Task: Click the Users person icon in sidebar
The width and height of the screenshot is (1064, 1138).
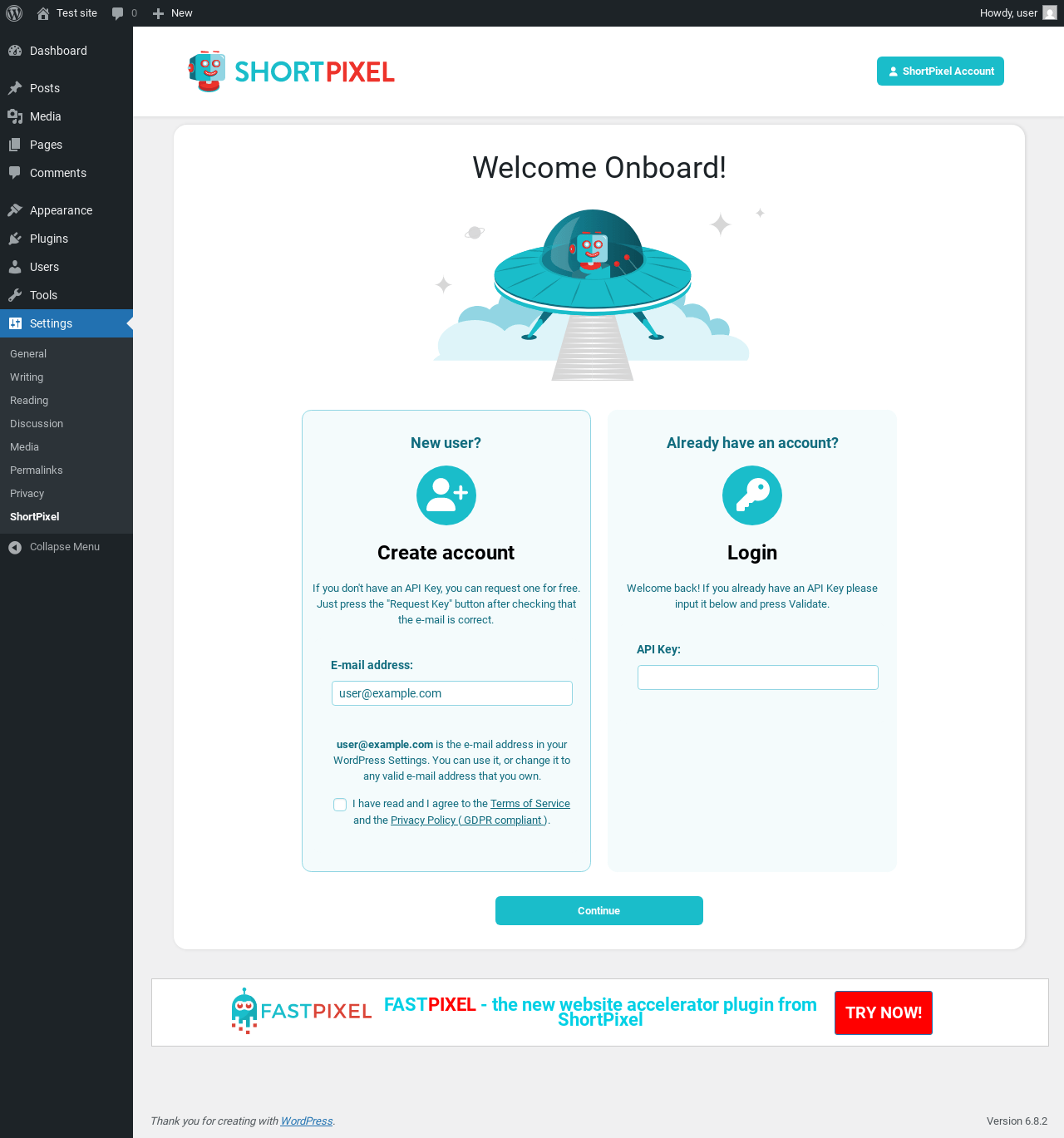Action: (x=15, y=267)
